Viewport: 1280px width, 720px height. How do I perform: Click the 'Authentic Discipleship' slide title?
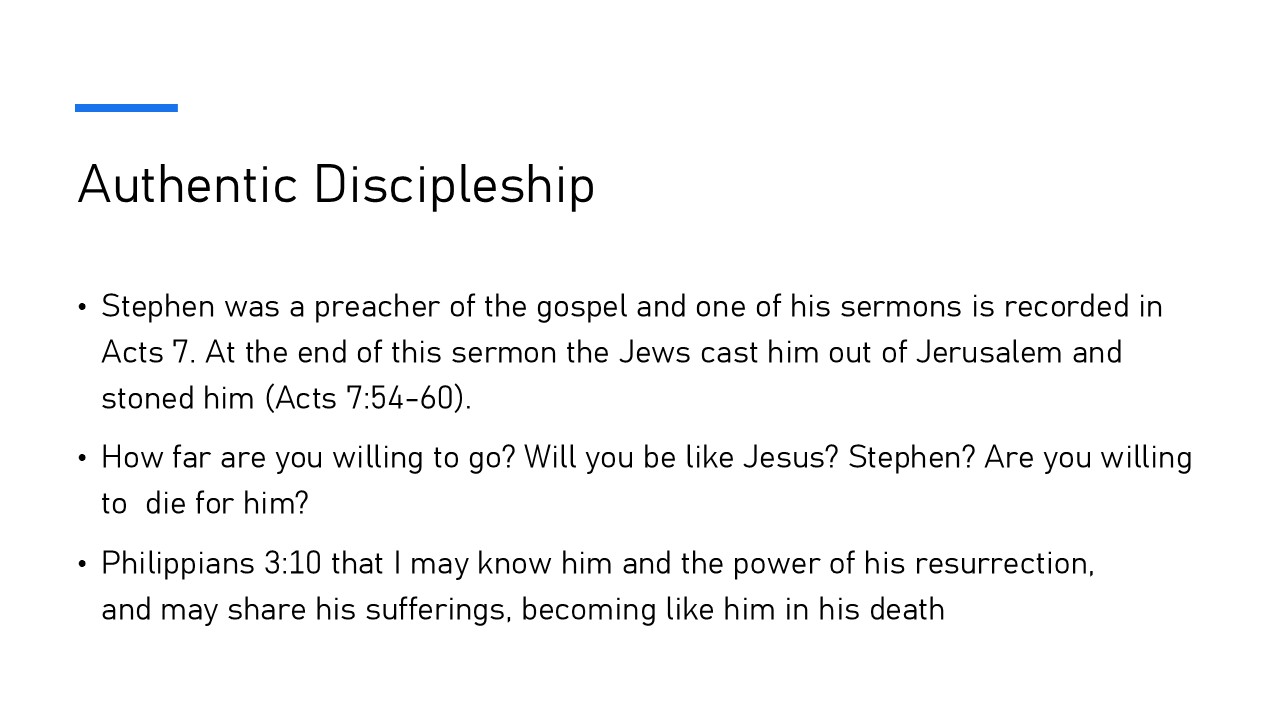click(336, 185)
